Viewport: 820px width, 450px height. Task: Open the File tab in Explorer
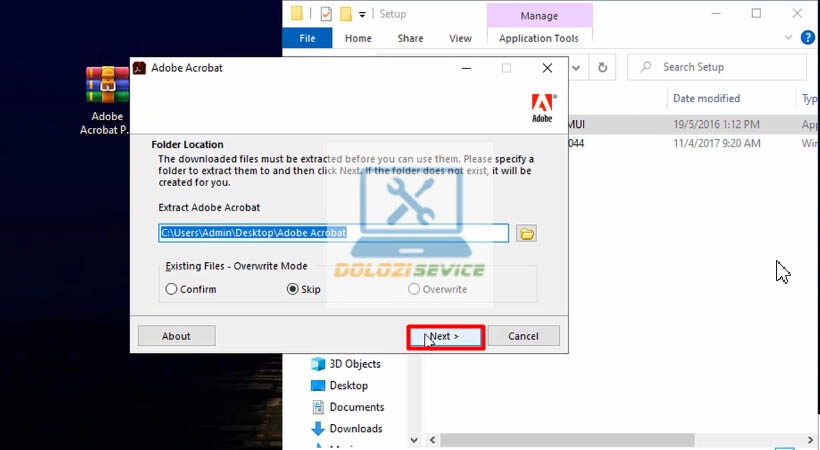point(307,38)
